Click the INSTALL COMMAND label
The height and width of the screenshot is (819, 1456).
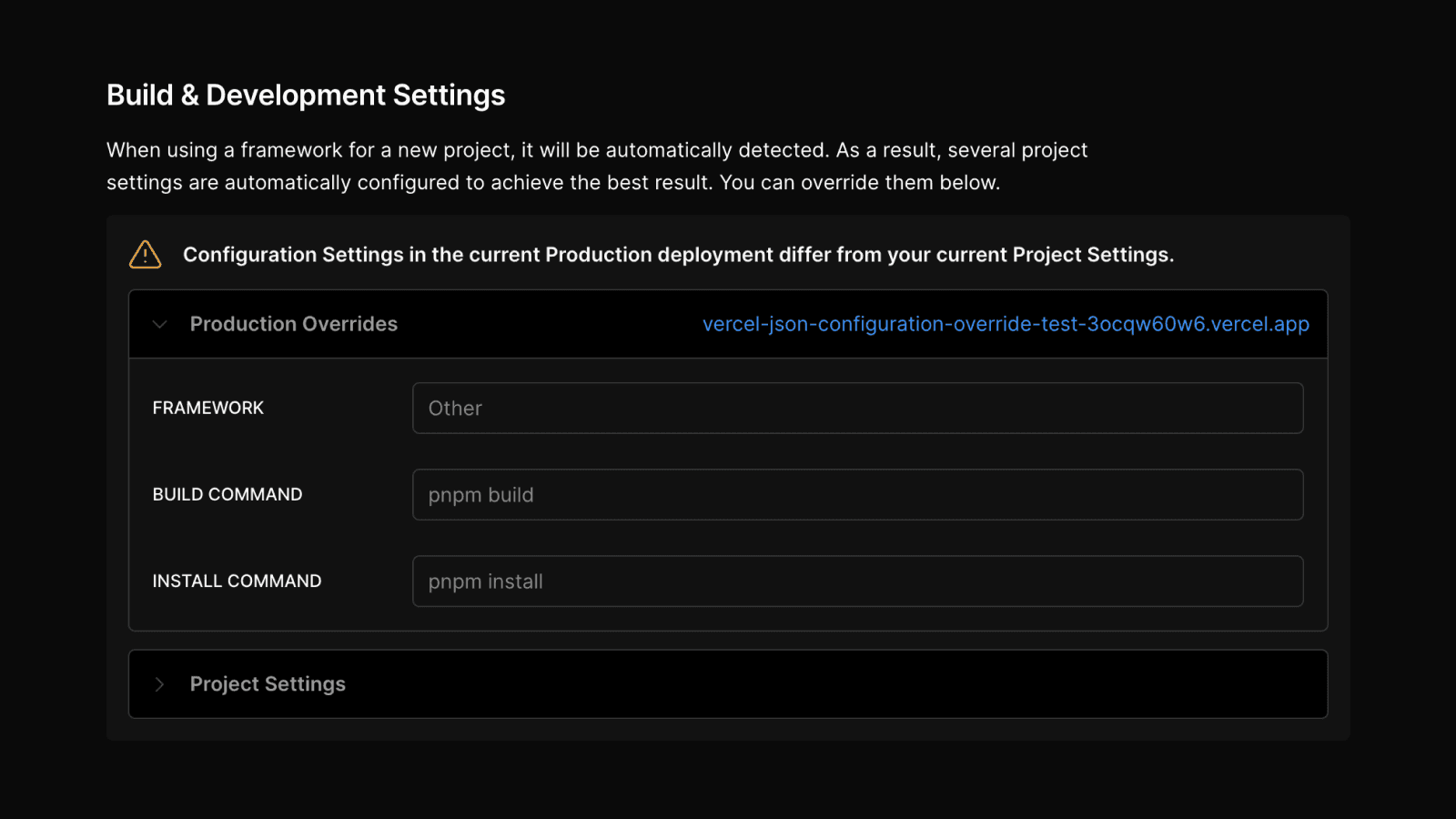coord(237,581)
